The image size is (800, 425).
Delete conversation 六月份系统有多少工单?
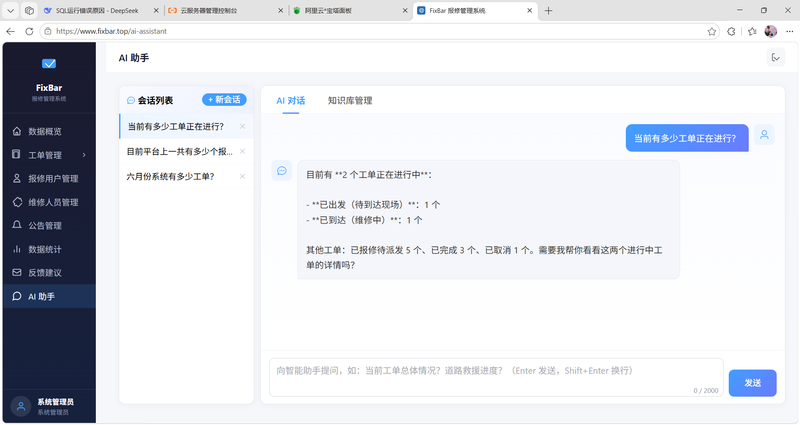pyautogui.click(x=242, y=177)
